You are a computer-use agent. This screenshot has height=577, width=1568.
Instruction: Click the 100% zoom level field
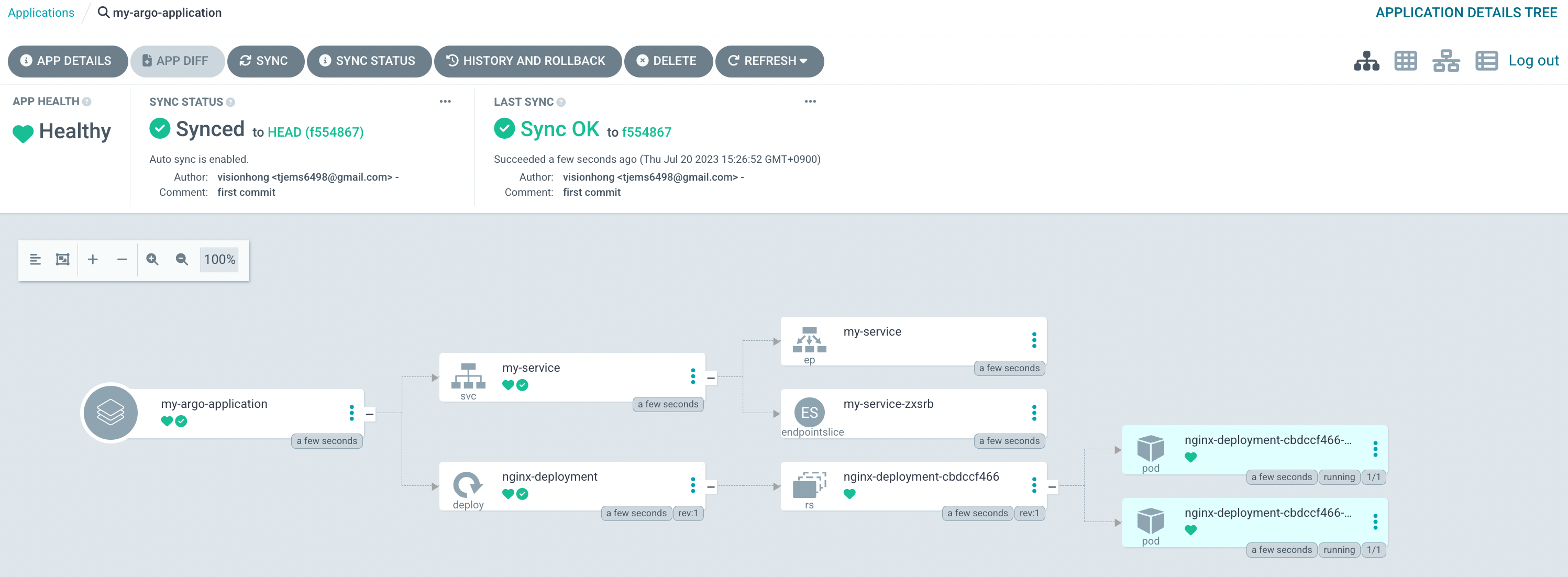point(219,259)
